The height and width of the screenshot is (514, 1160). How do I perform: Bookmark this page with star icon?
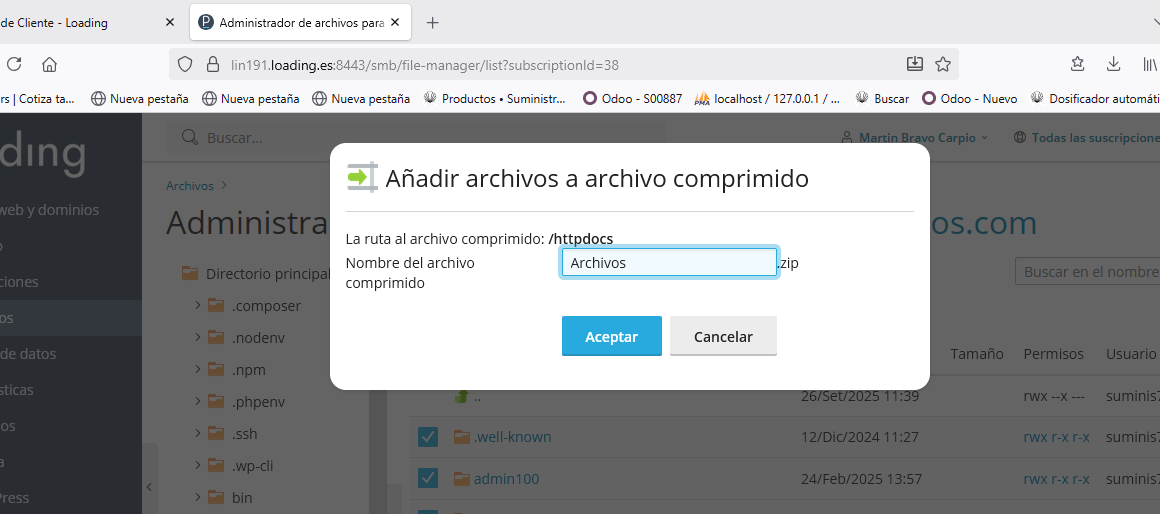point(942,64)
